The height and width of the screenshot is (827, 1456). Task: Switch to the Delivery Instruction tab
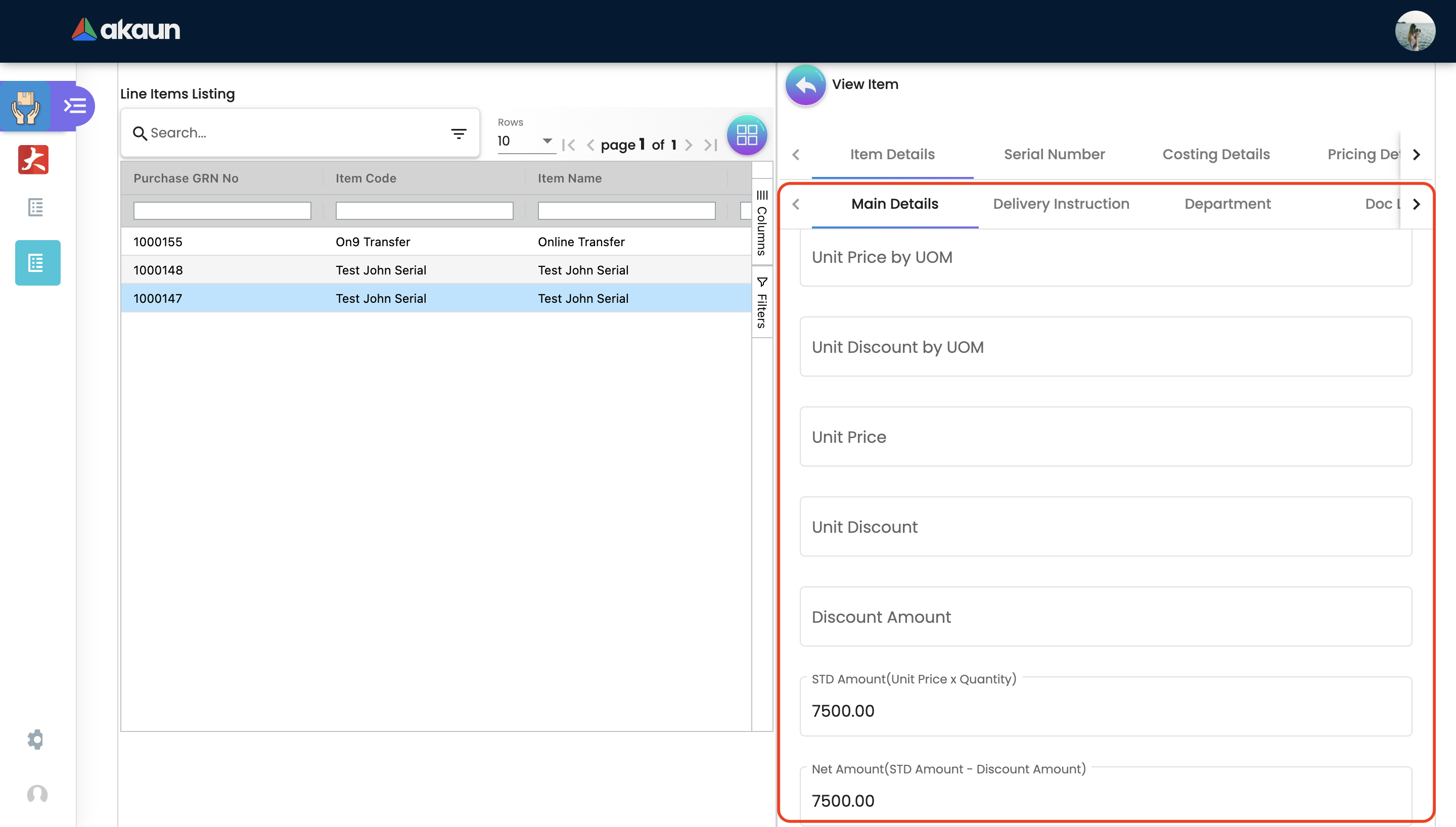1061,204
